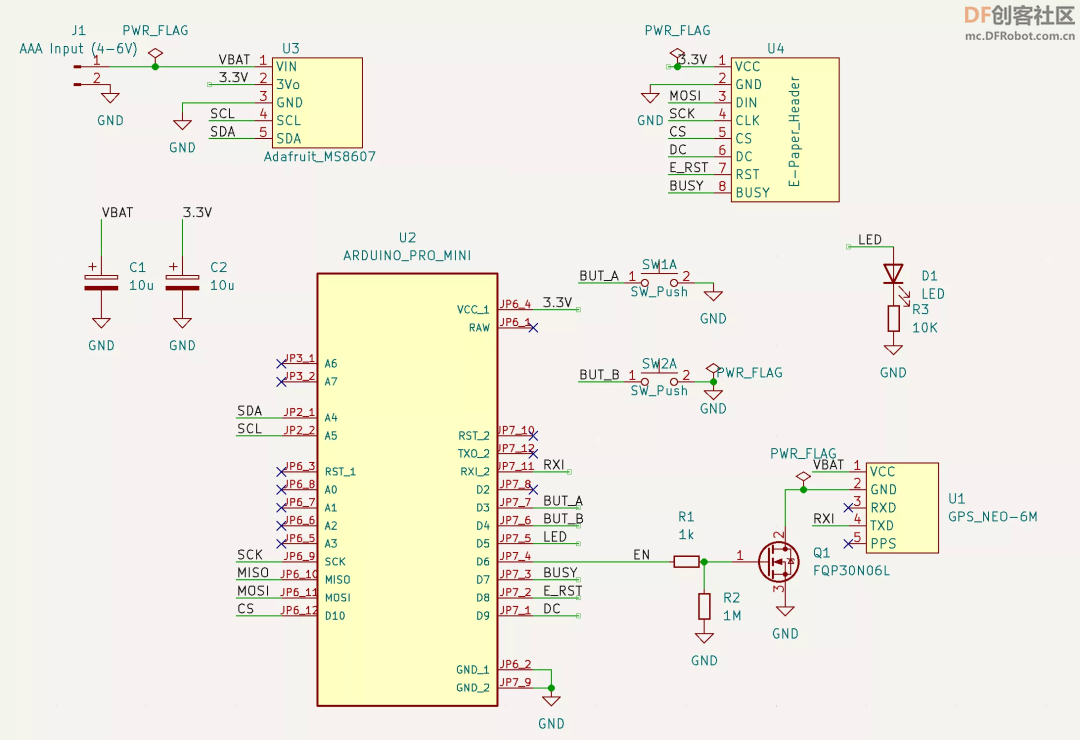This screenshot has height=740, width=1080.
Task: Click the GND symbol left of U4's GND pin
Action: [x=650, y=97]
